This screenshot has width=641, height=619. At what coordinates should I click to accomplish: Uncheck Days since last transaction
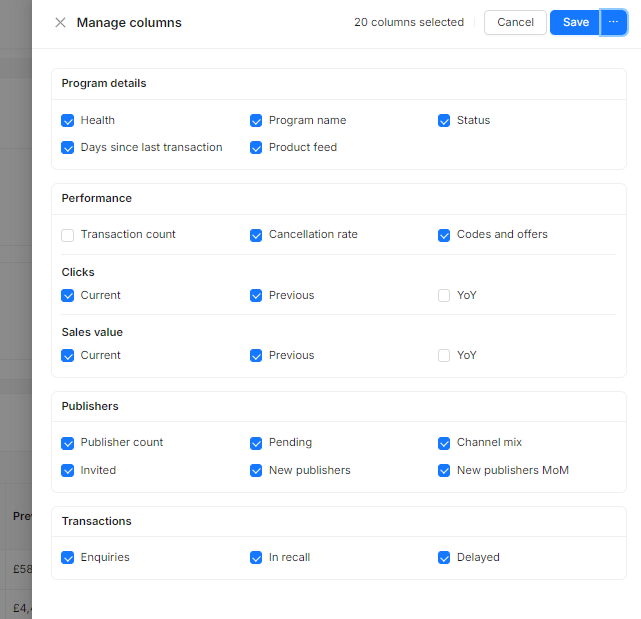coord(68,148)
